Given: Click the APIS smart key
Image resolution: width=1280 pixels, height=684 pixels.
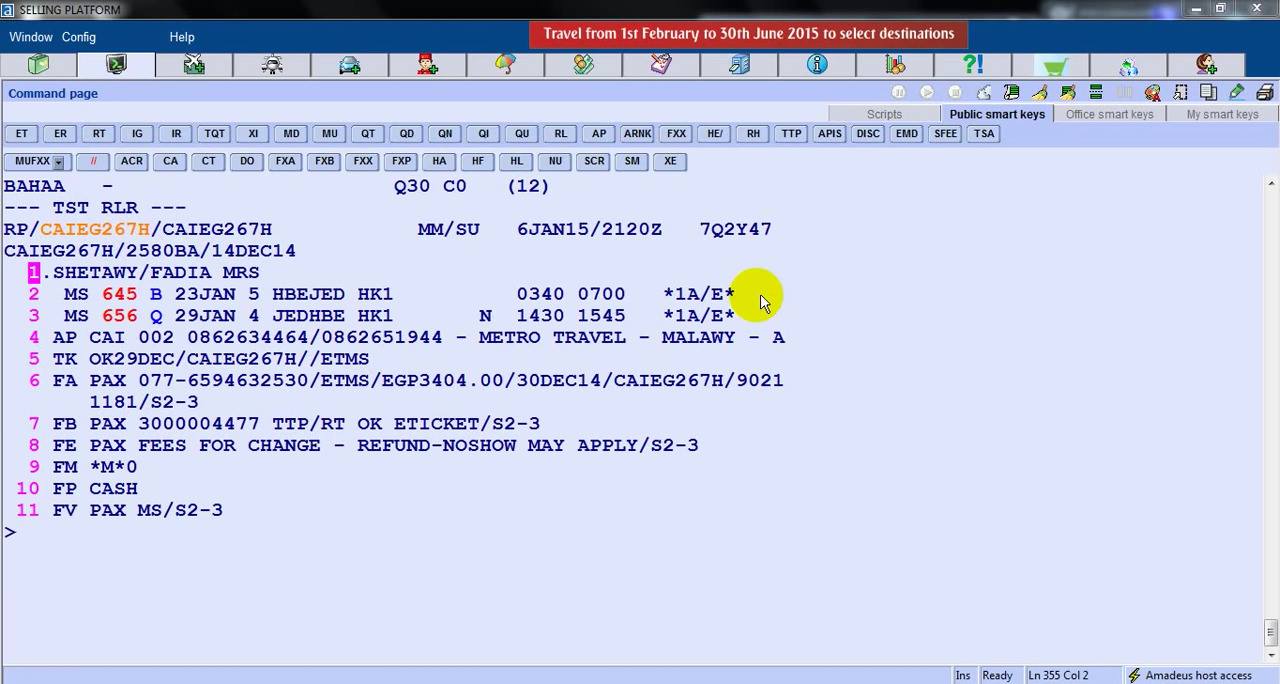Looking at the screenshot, I should click(x=830, y=134).
